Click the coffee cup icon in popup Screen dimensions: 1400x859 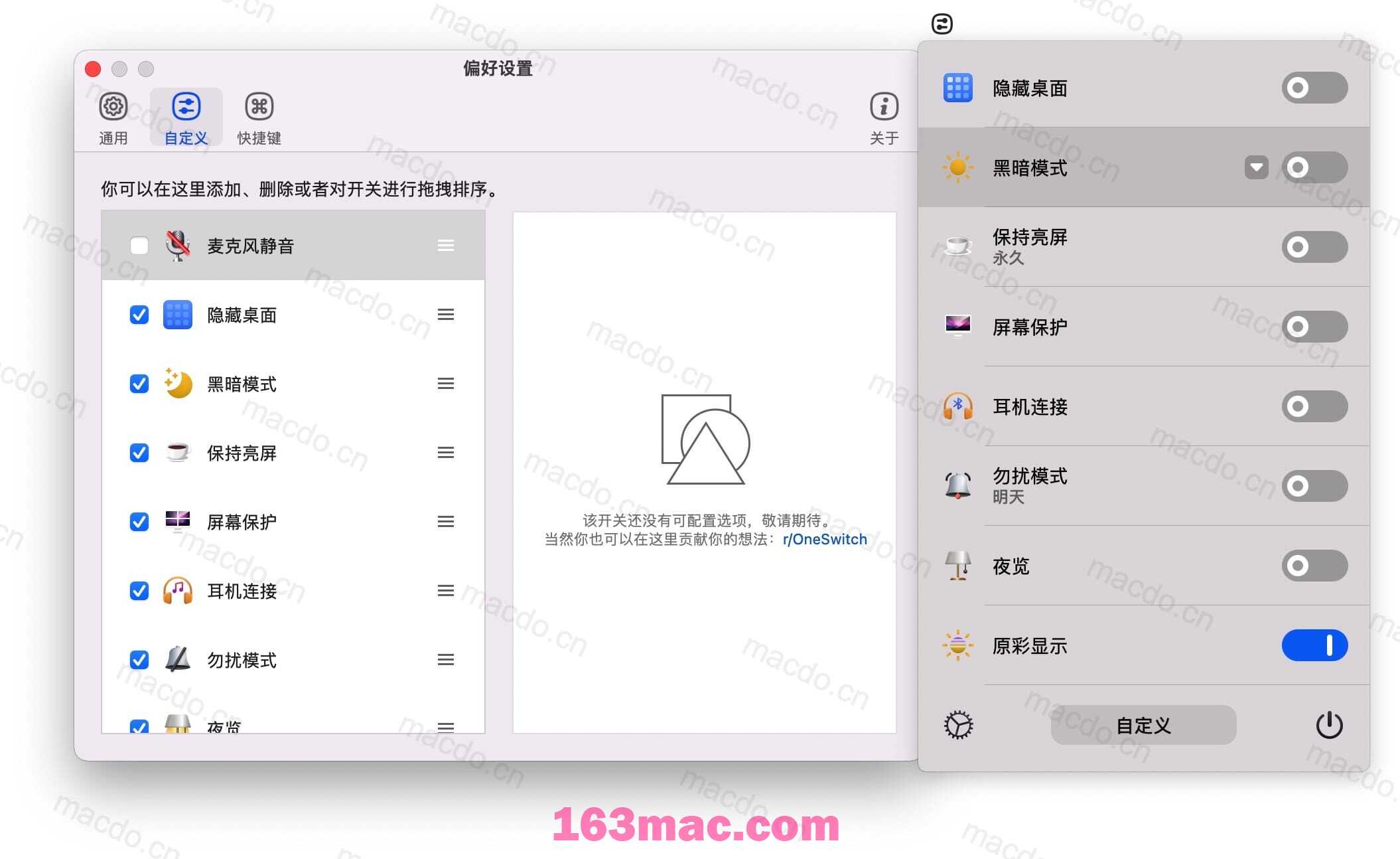point(957,246)
